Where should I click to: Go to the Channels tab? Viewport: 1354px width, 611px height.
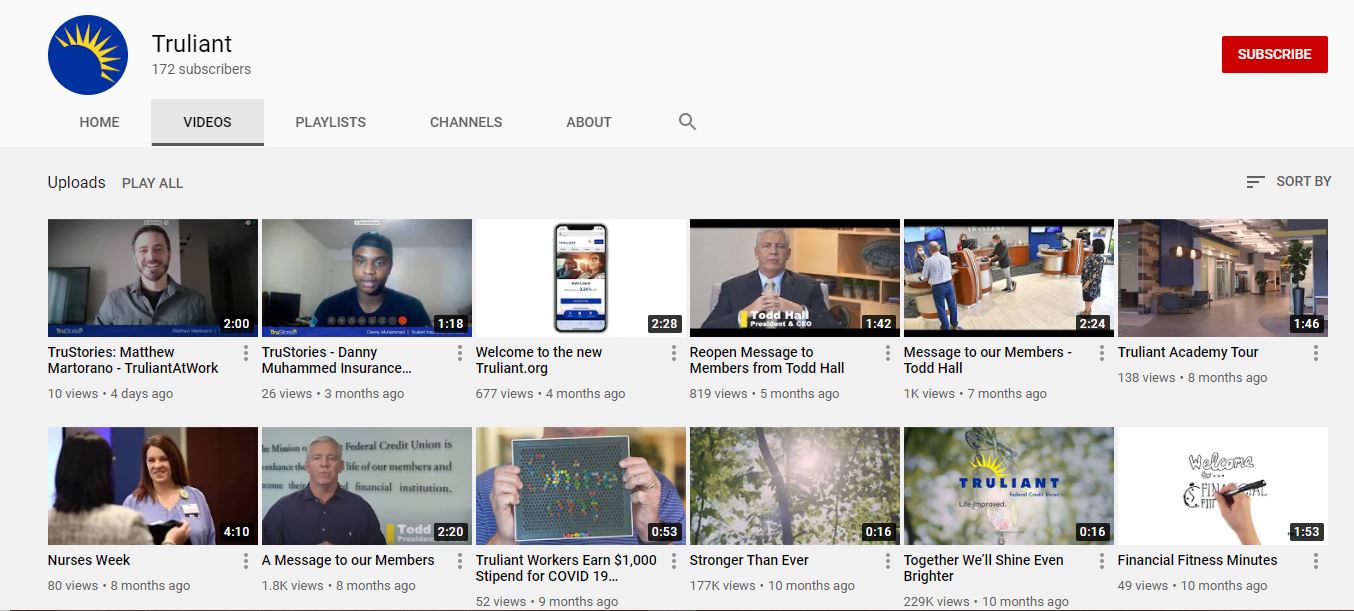tap(466, 122)
